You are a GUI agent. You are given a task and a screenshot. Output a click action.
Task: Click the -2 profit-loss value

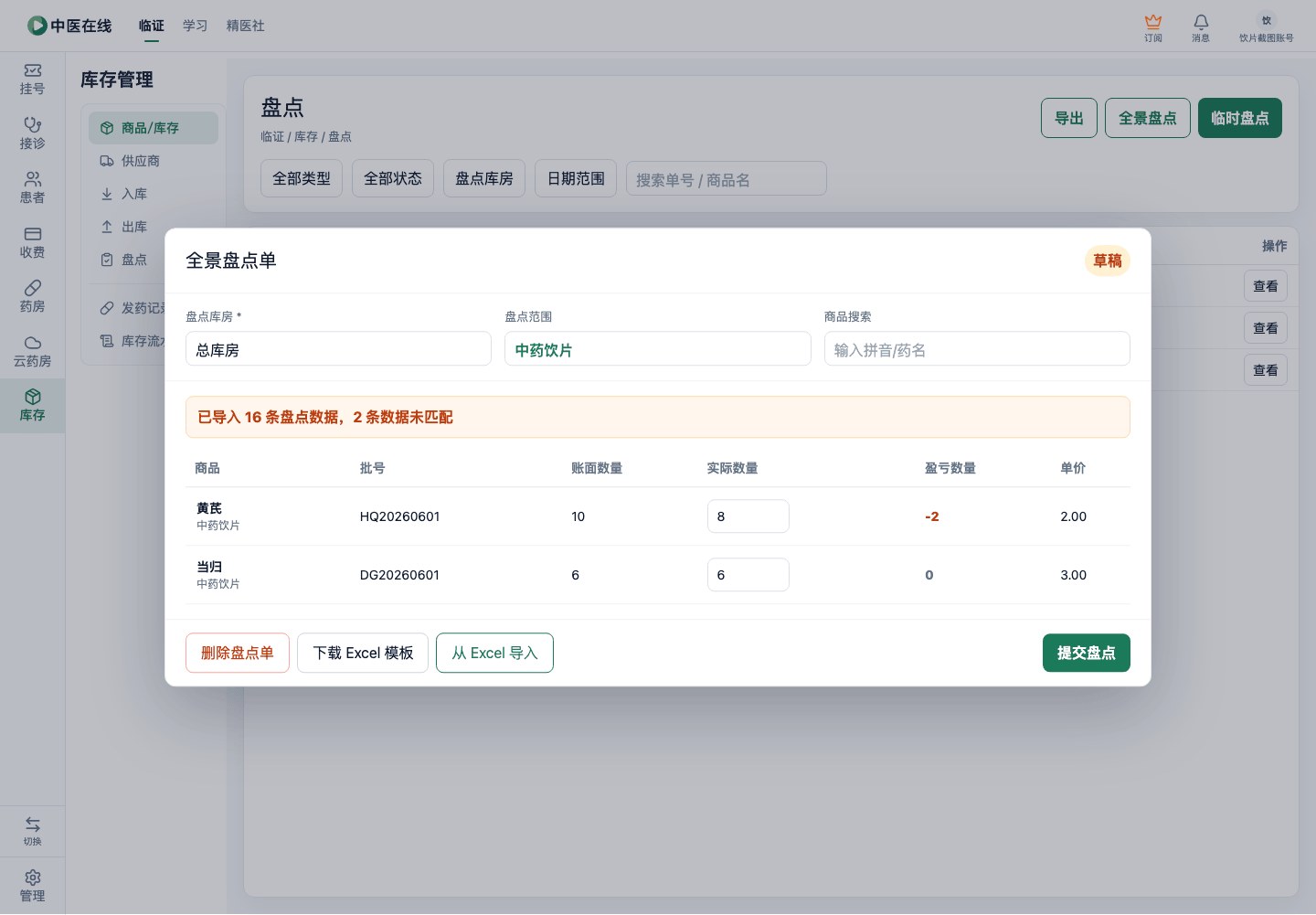(932, 516)
